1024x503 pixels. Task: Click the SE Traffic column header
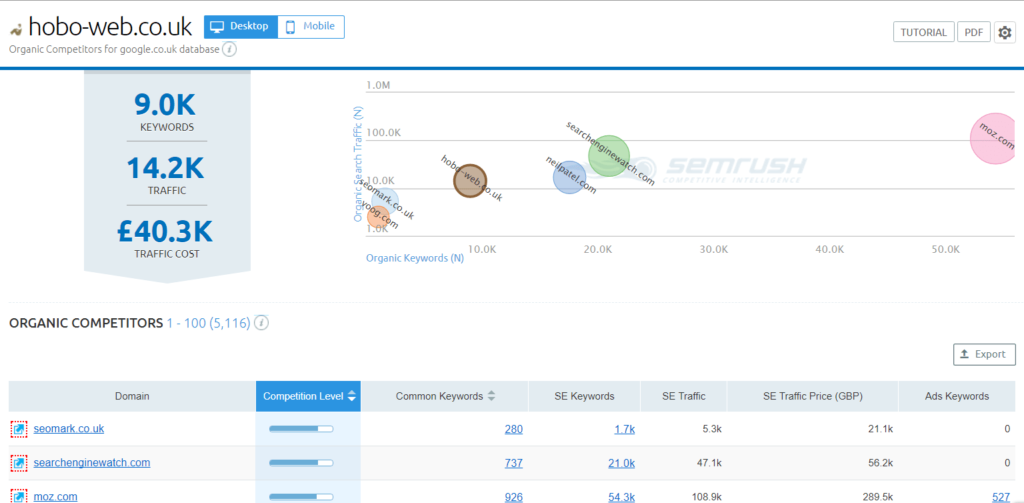click(684, 396)
